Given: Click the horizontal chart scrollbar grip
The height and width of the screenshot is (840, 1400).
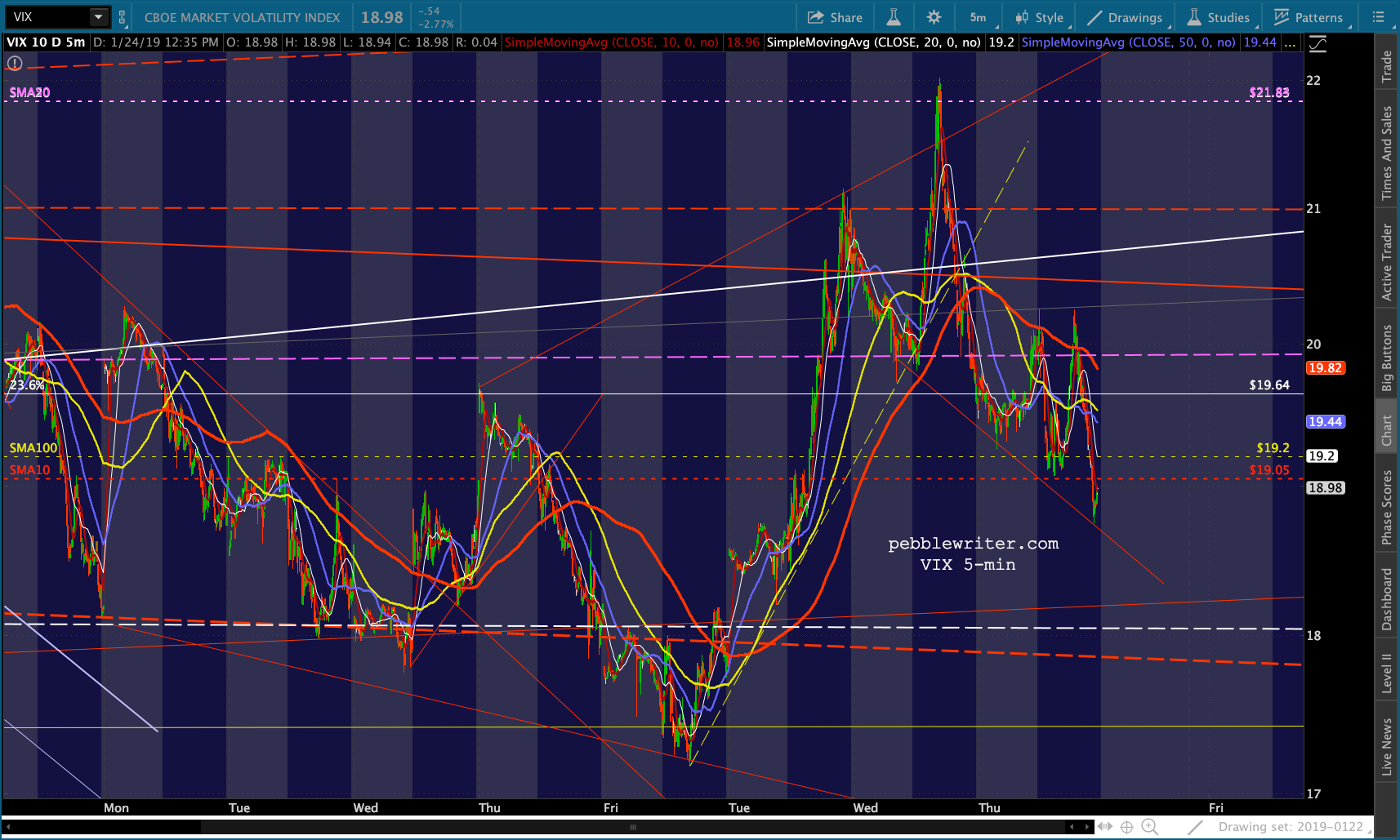Looking at the screenshot, I should click(632, 827).
